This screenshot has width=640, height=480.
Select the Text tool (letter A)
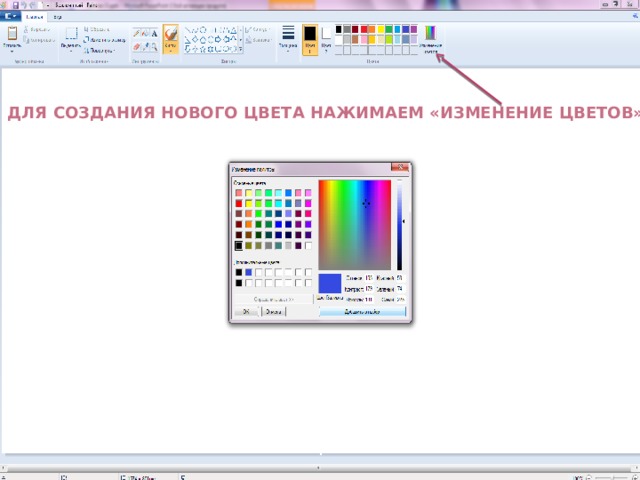(154, 33)
